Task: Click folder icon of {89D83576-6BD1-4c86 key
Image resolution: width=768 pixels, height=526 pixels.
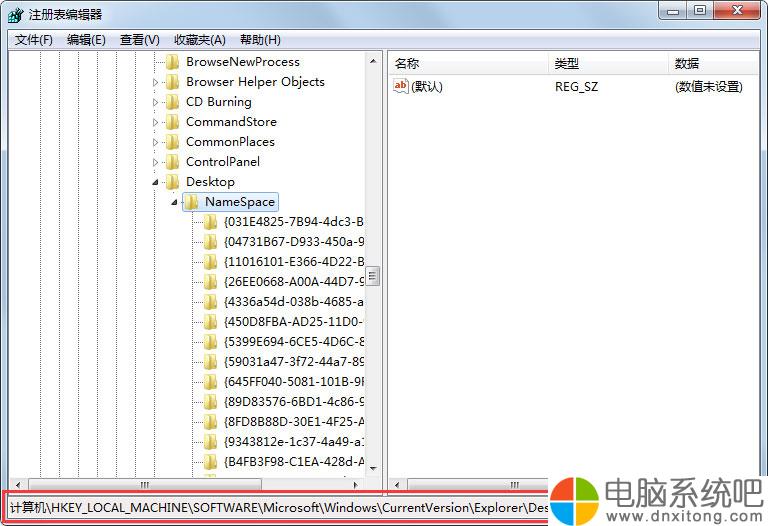Action: [211, 402]
